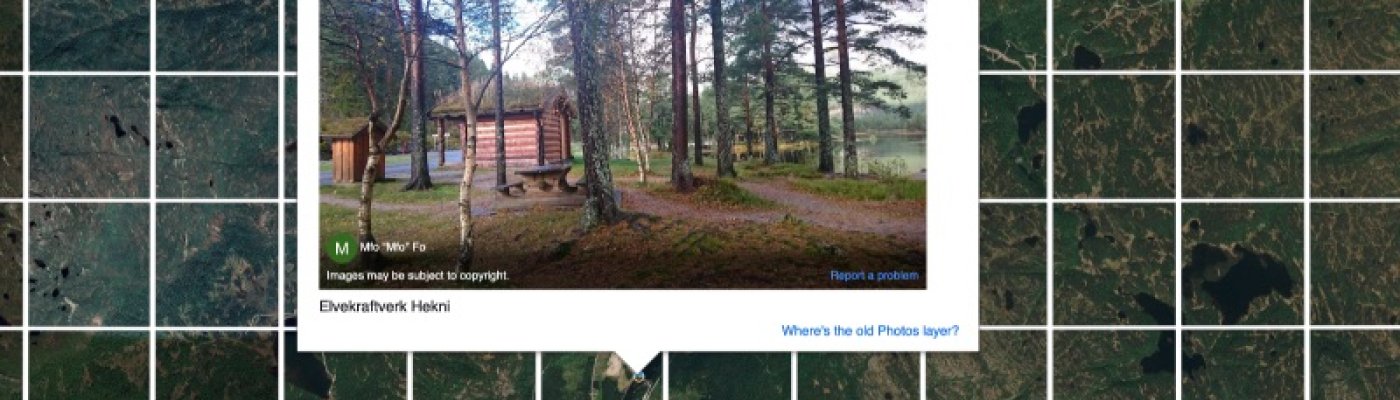Image resolution: width=1400 pixels, height=400 pixels.
Task: Open the forest cabin photo
Action: [x=622, y=144]
